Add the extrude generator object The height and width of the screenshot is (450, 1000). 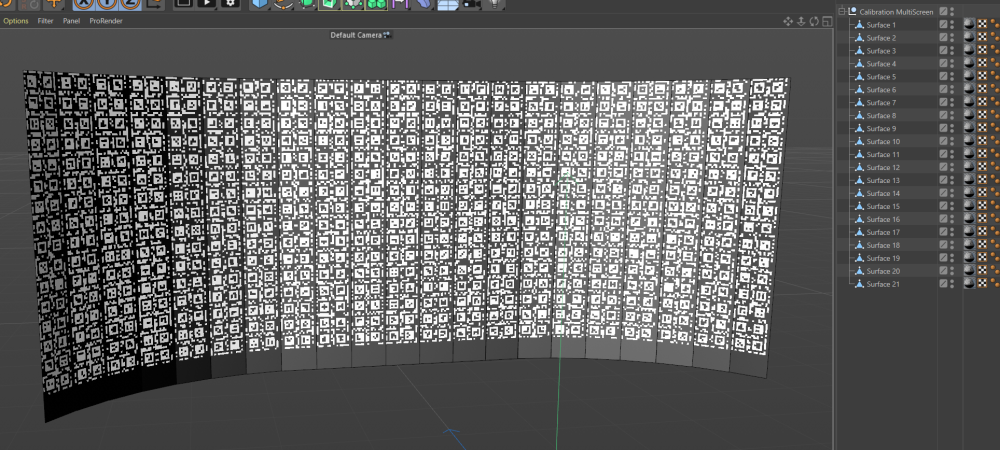click(x=330, y=3)
